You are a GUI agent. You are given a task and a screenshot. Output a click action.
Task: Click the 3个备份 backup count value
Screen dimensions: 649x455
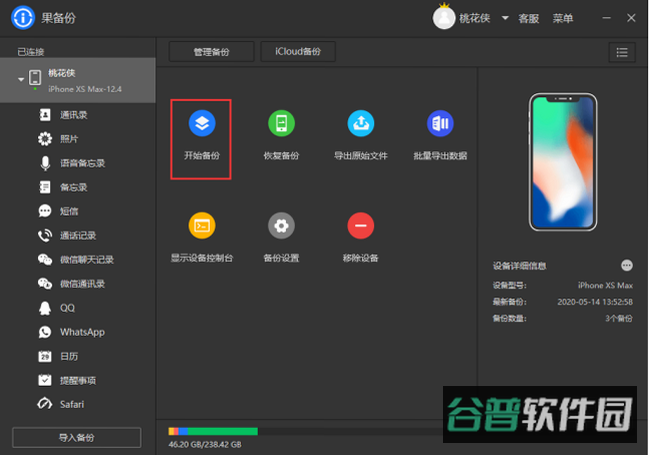click(619, 318)
